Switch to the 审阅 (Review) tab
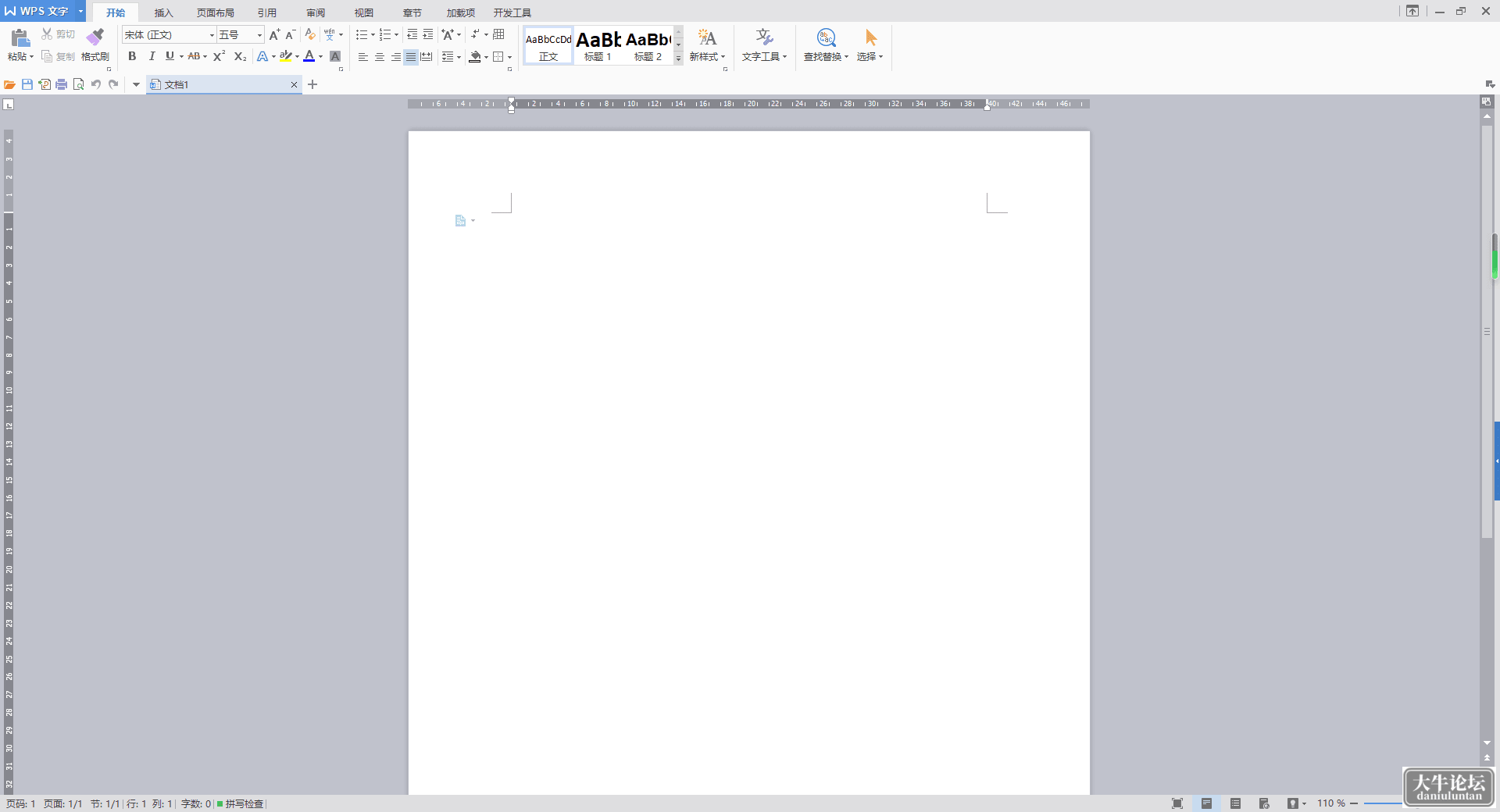 click(x=316, y=12)
